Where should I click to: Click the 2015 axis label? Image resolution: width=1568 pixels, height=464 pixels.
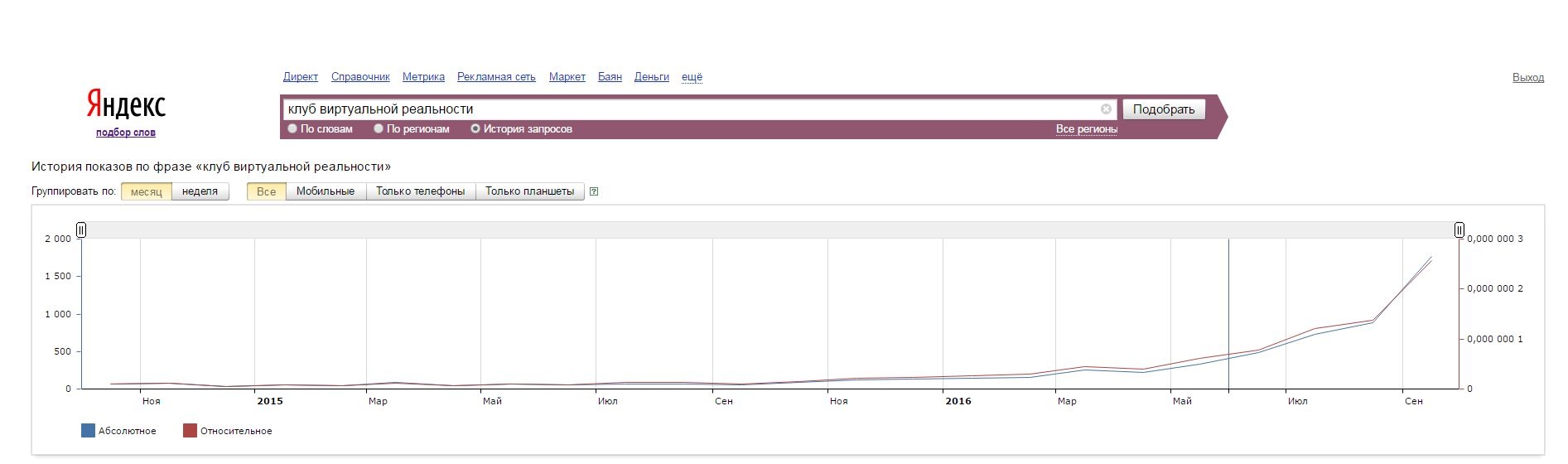pyautogui.click(x=270, y=401)
